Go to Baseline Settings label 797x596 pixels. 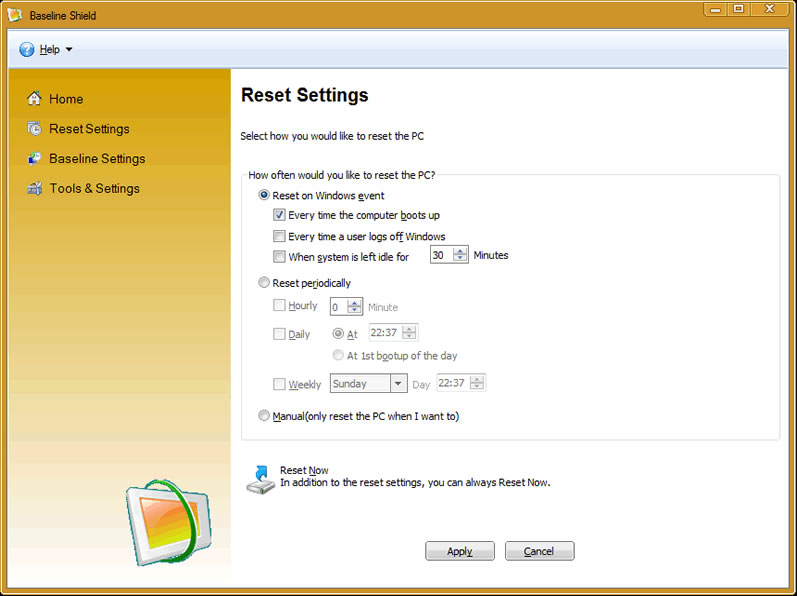97,159
